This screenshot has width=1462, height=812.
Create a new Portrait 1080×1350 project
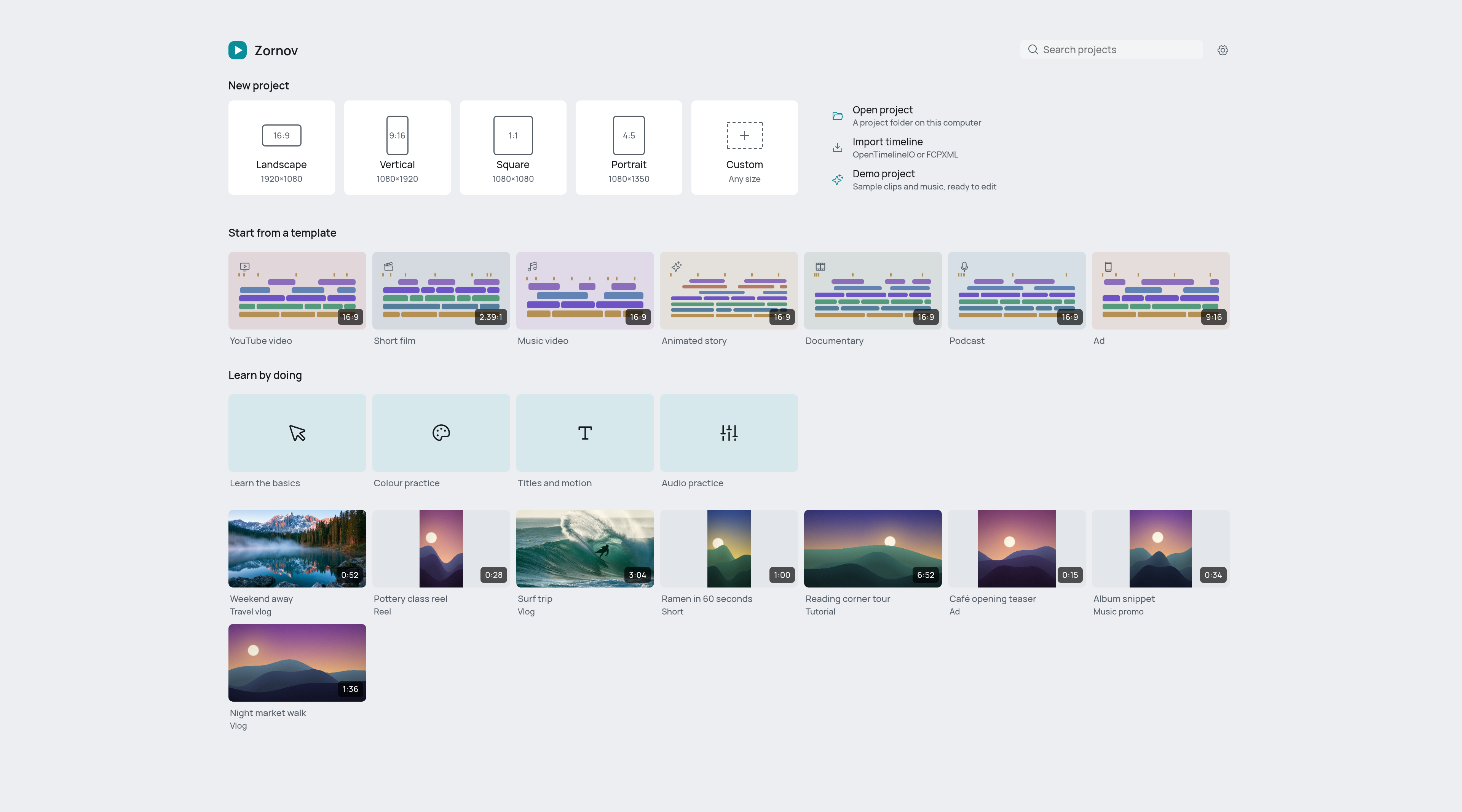(x=629, y=147)
